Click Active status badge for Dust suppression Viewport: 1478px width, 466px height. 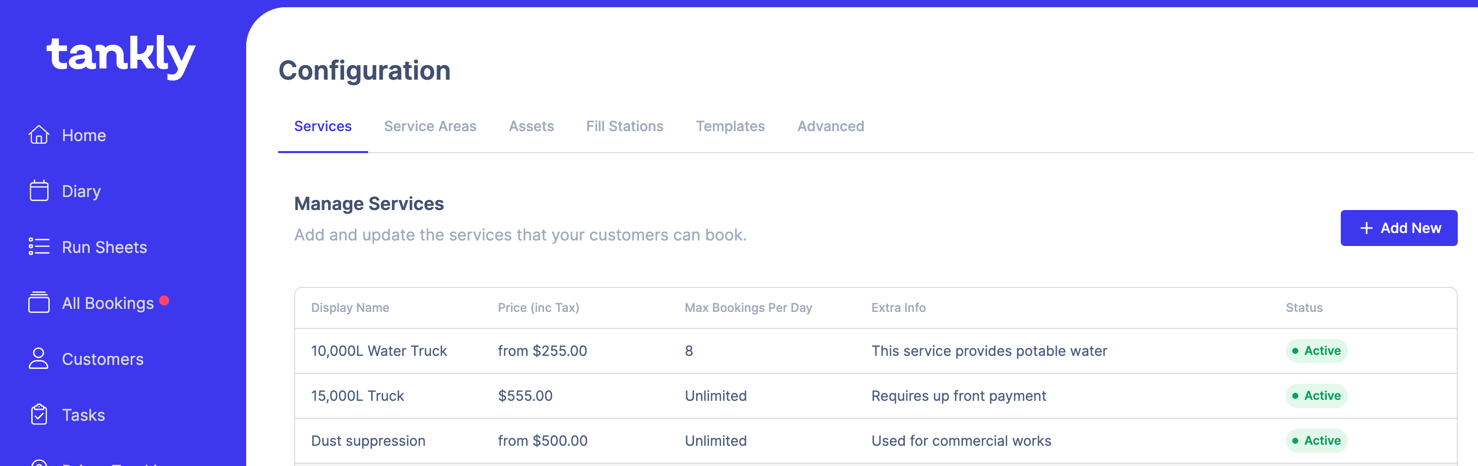point(1316,441)
